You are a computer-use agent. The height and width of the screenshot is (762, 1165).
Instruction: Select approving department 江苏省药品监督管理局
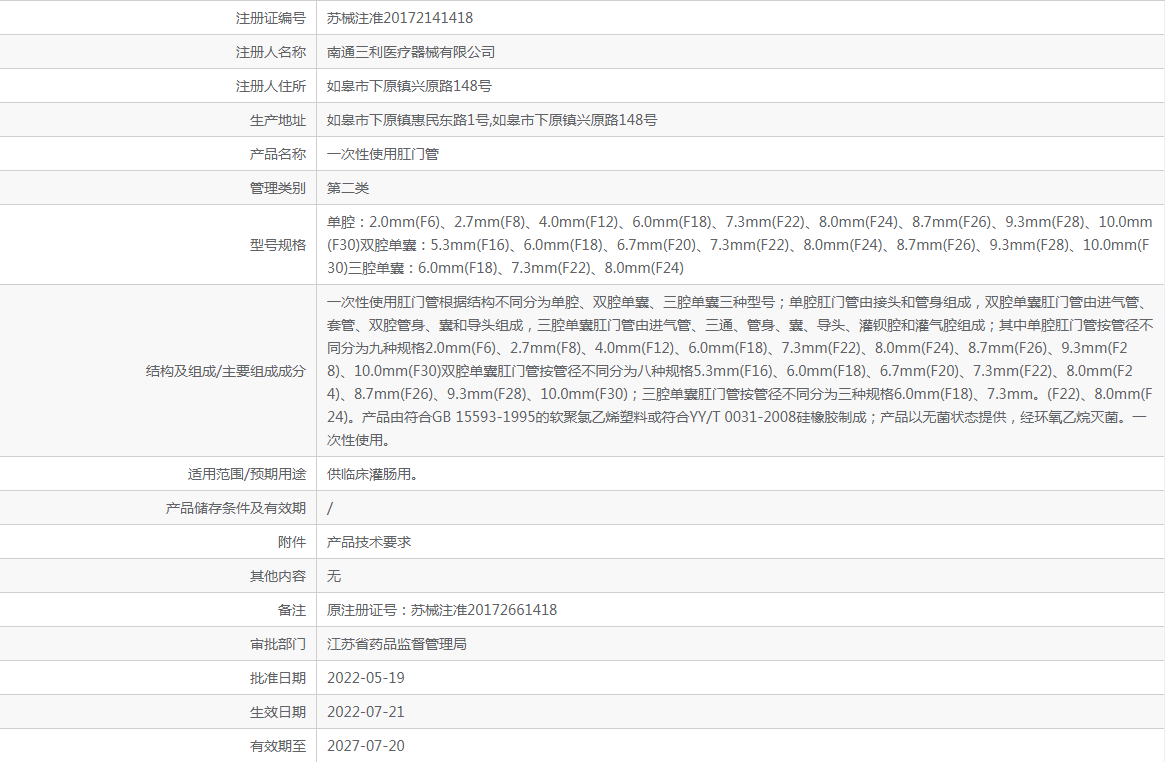pos(397,645)
